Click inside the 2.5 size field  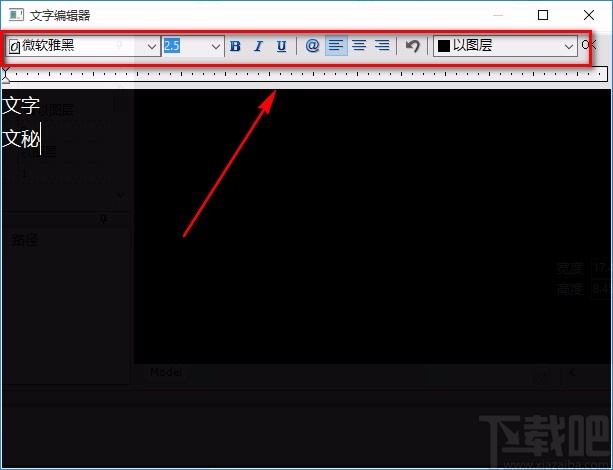(185, 46)
